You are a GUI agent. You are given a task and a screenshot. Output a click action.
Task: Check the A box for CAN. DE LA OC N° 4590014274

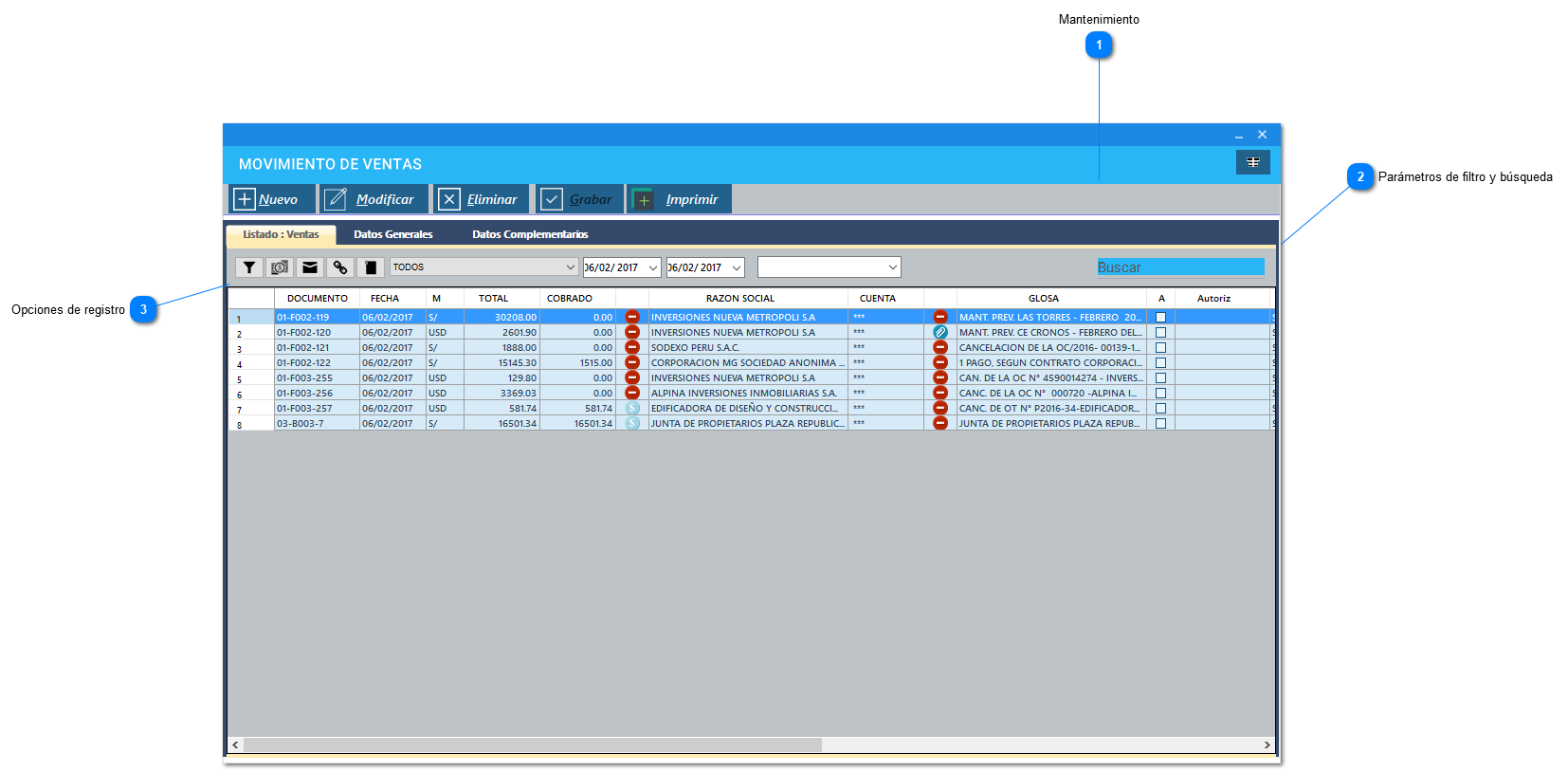pos(1160,377)
